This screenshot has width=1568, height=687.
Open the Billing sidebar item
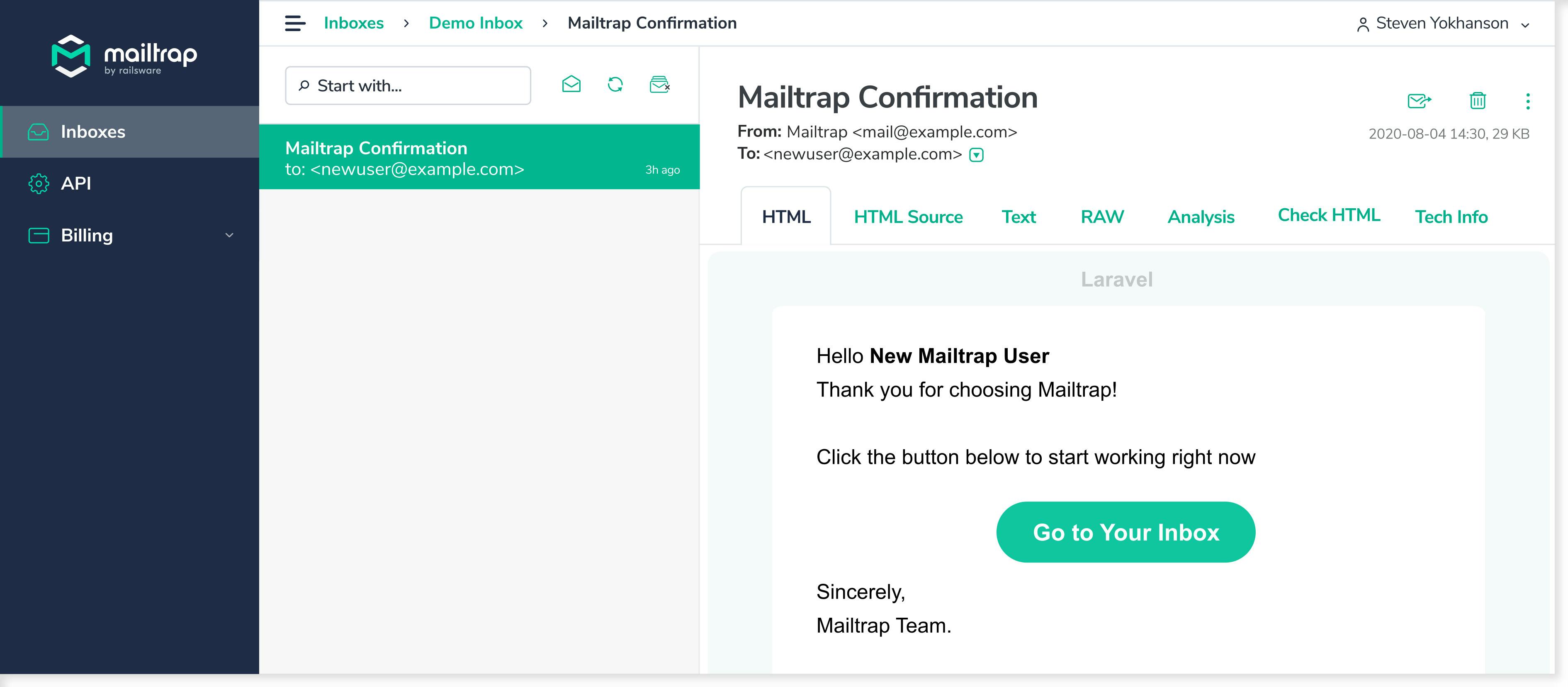(x=130, y=235)
